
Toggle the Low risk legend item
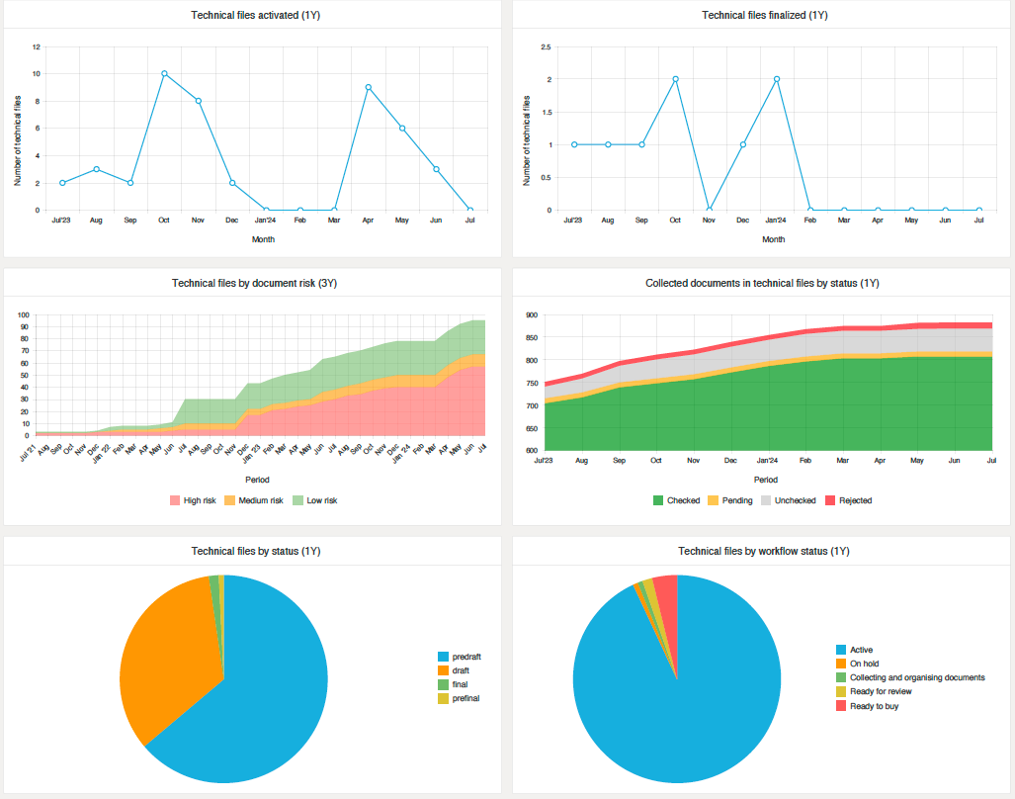click(x=315, y=500)
